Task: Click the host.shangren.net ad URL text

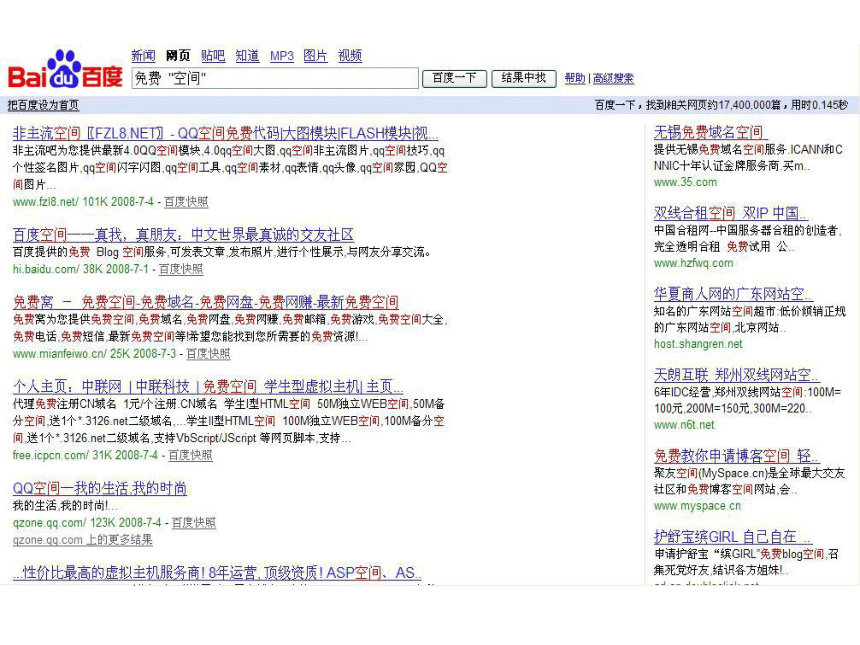Action: [x=698, y=344]
